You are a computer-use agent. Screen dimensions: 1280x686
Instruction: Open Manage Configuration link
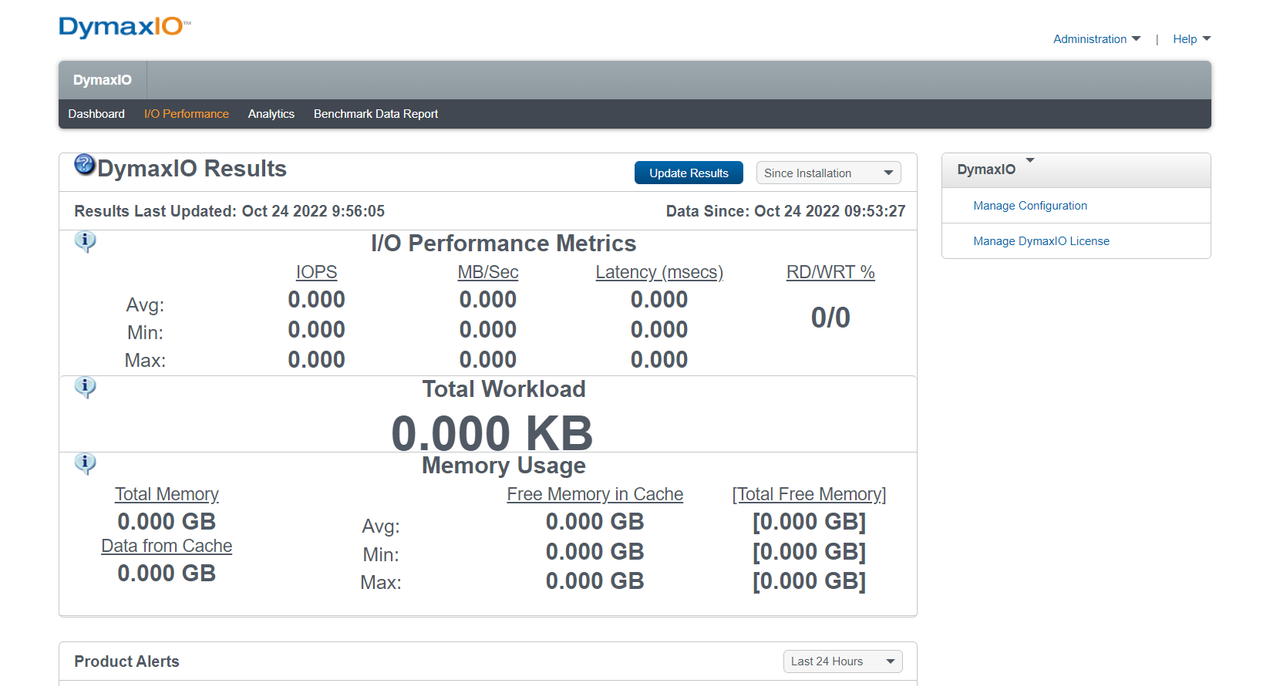tap(1030, 206)
